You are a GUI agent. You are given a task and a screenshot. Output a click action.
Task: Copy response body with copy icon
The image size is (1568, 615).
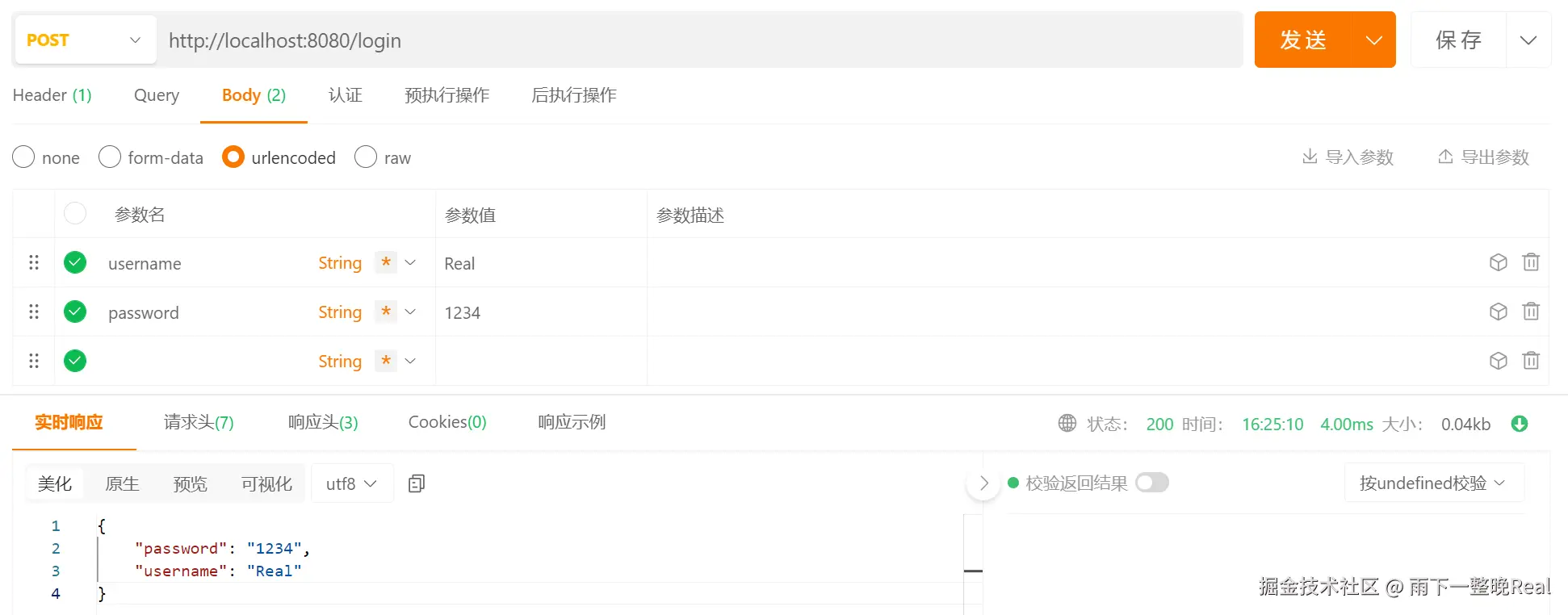[x=417, y=483]
